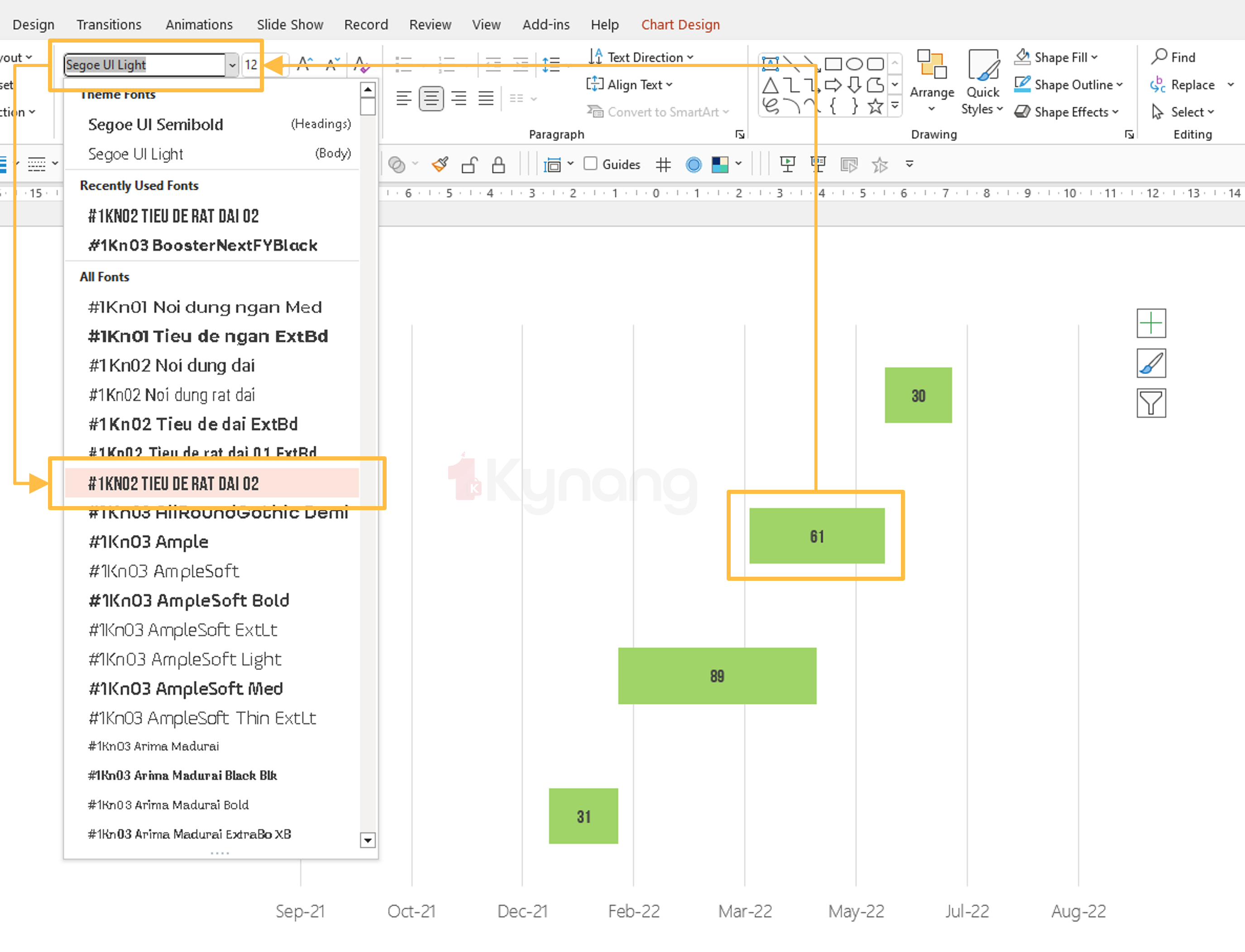Select the rectangle shape in gallery

point(833,63)
